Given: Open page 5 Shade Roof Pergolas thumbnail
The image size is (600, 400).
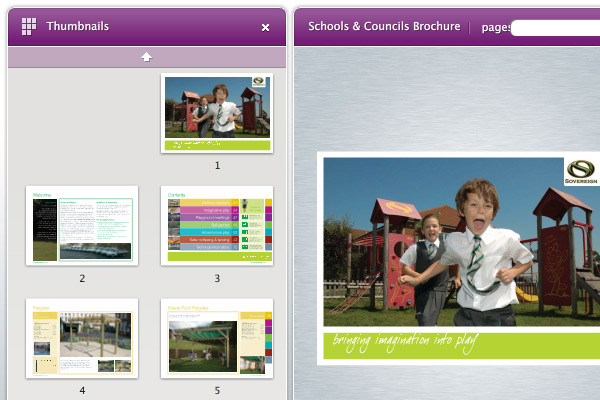Looking at the screenshot, I should pos(217,338).
